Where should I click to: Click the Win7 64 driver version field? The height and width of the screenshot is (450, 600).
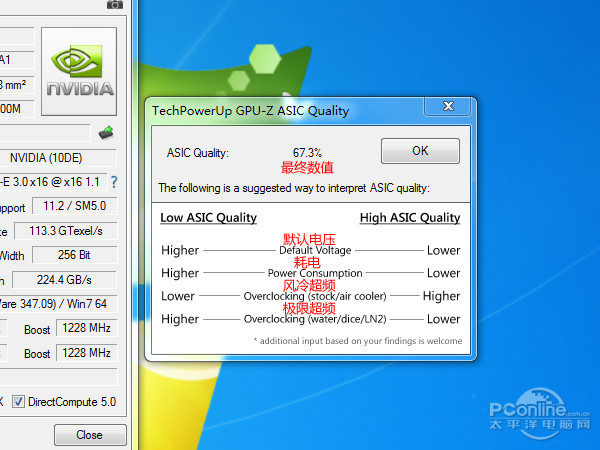pyautogui.click(x=57, y=304)
